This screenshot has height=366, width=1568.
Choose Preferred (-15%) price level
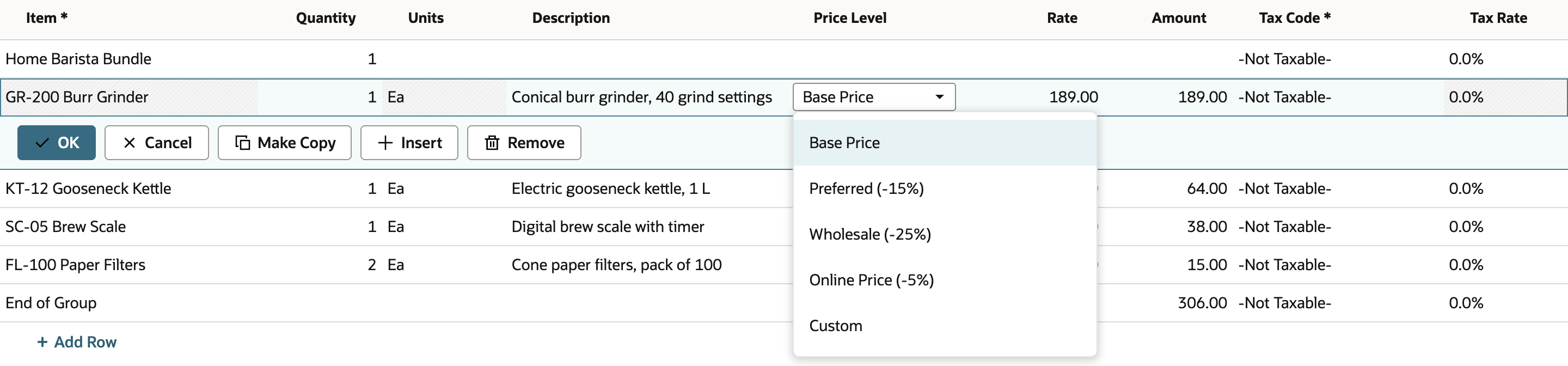pyautogui.click(x=945, y=188)
